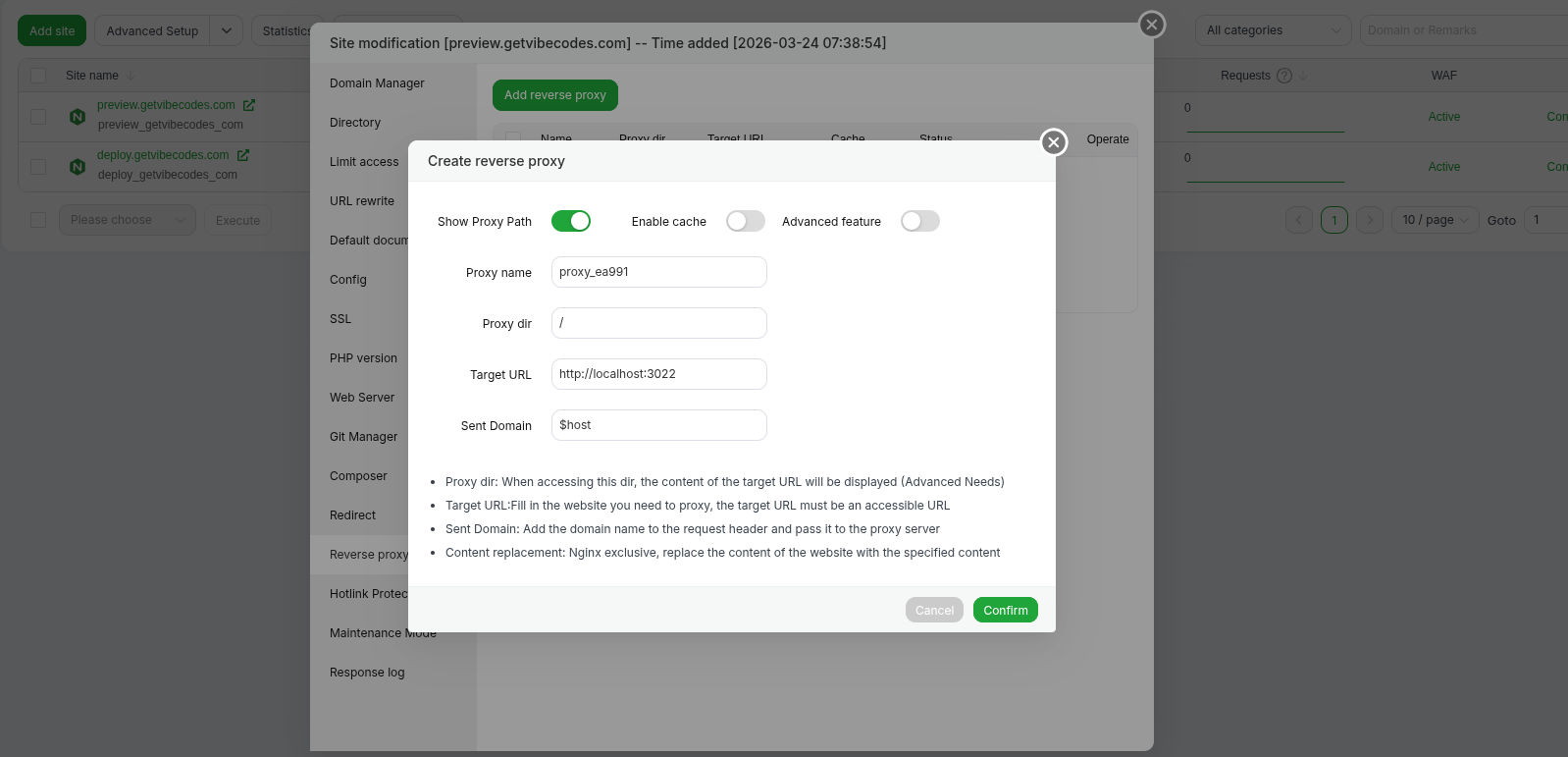Close the Create reverse proxy dialog
The width and height of the screenshot is (1568, 757).
click(1053, 142)
